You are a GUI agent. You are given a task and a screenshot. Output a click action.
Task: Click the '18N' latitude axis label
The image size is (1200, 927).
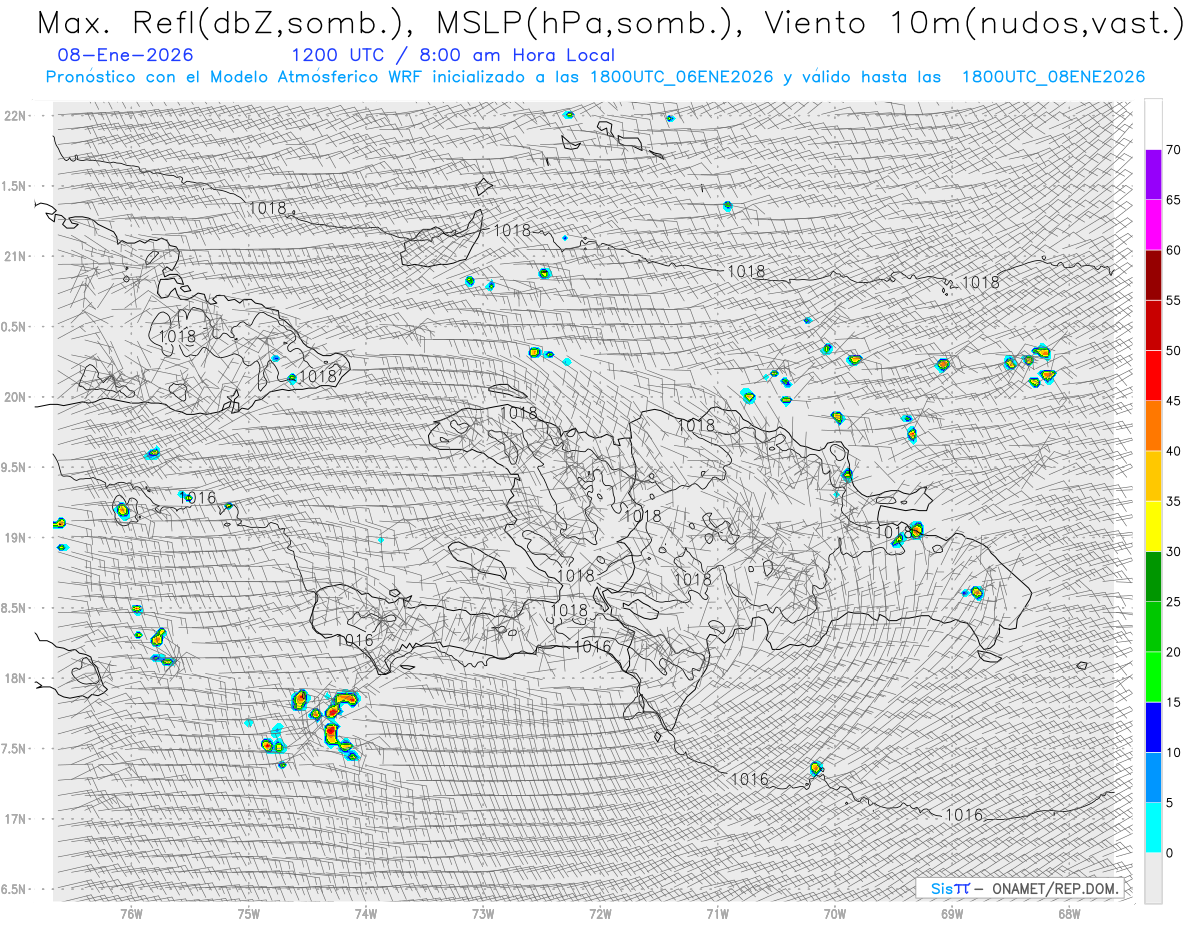pyautogui.click(x=16, y=678)
